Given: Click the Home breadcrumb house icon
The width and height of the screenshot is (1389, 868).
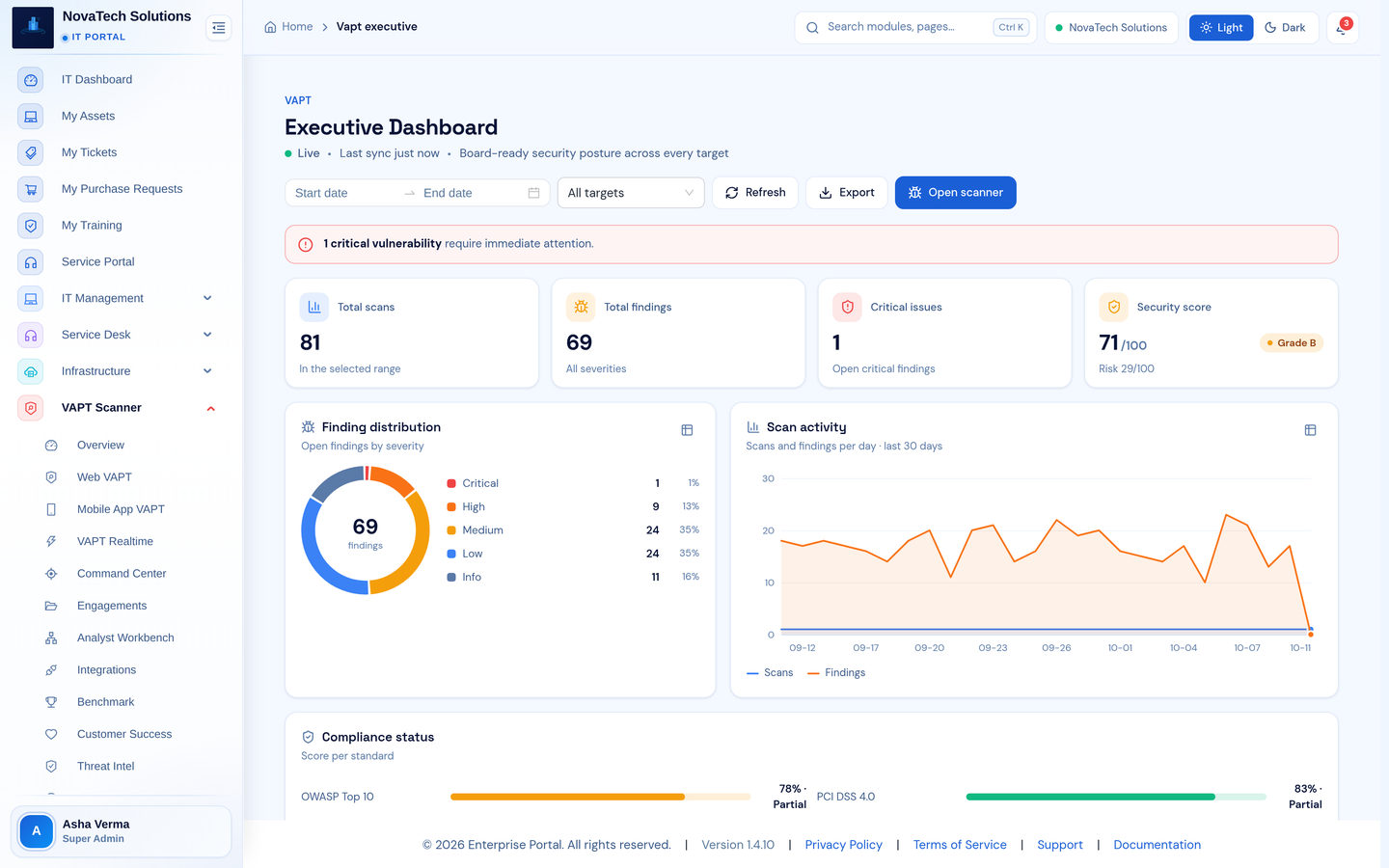Looking at the screenshot, I should (270, 27).
